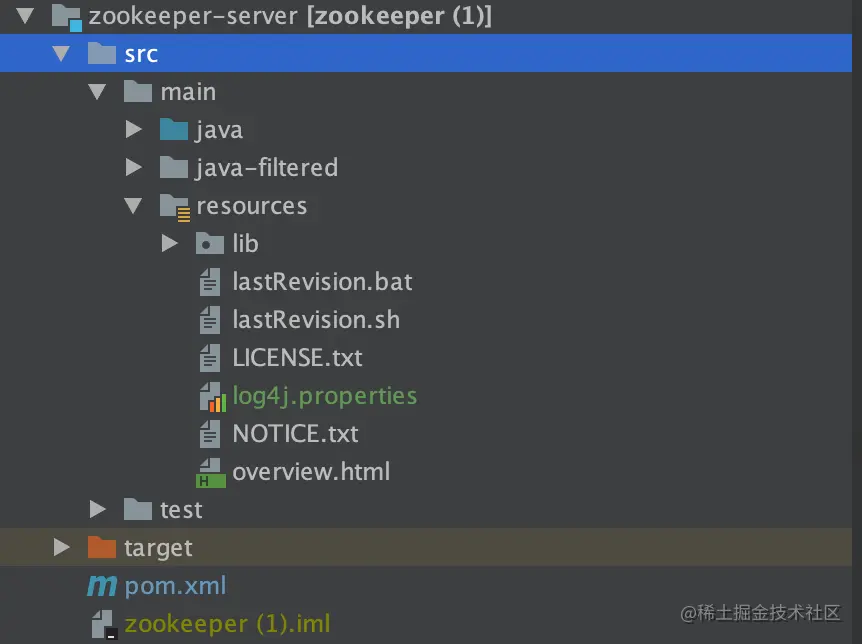Select the test folder label
862x644 pixels.
pos(181,510)
